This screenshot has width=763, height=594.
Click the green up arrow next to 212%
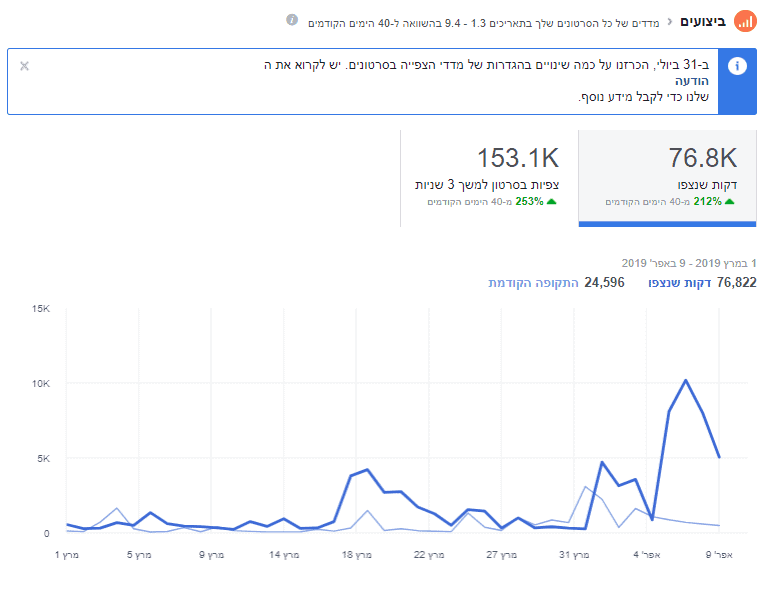pos(730,201)
